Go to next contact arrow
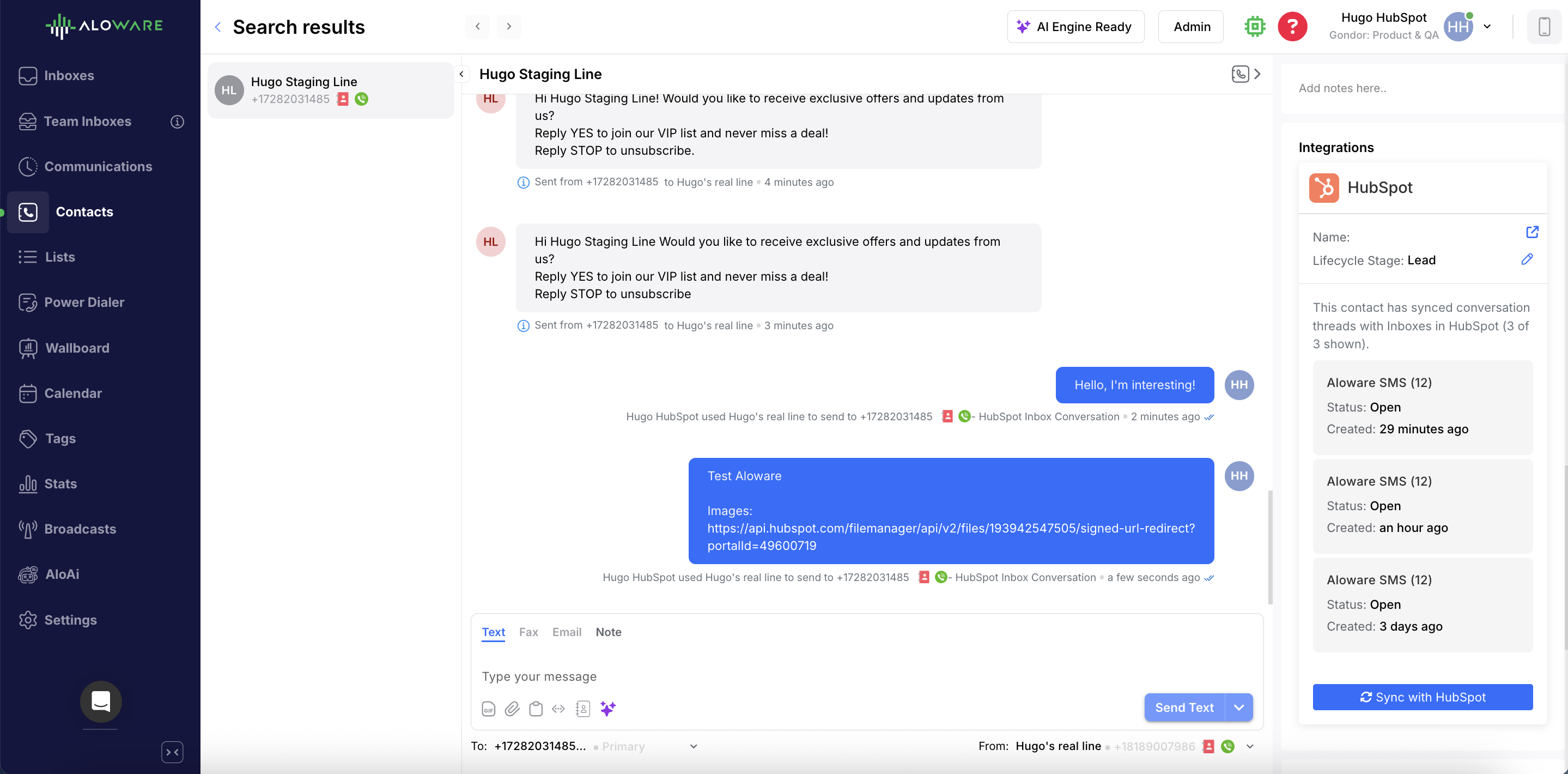Image resolution: width=1568 pixels, height=774 pixels. point(509,26)
